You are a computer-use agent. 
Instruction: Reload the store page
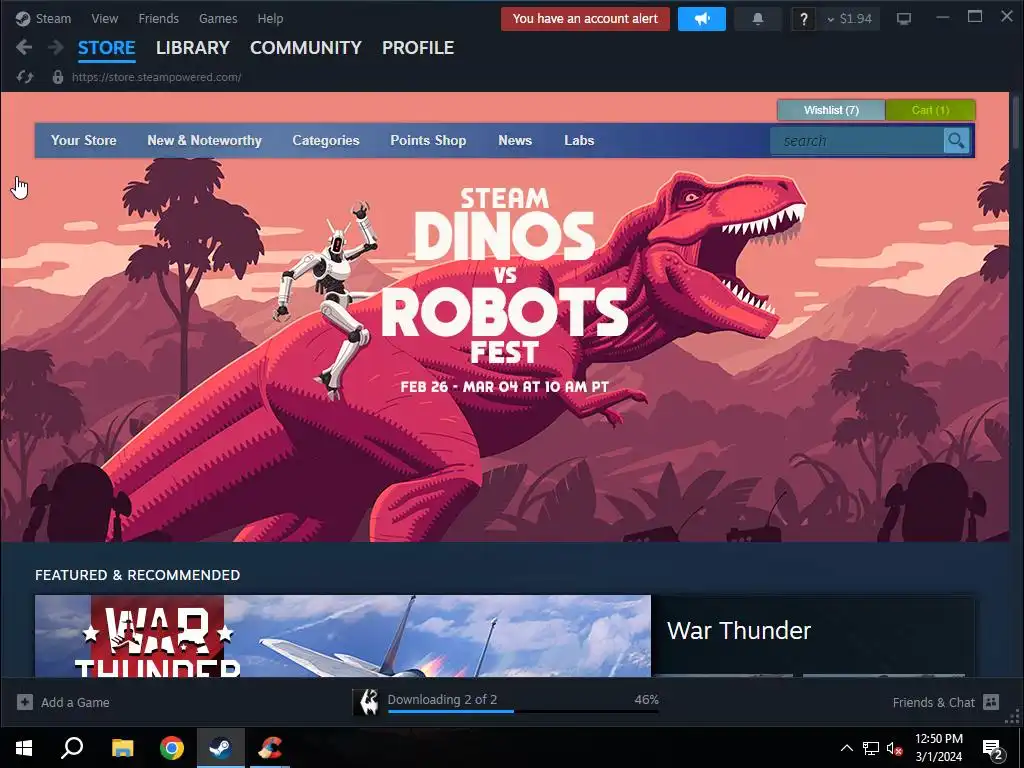point(25,77)
